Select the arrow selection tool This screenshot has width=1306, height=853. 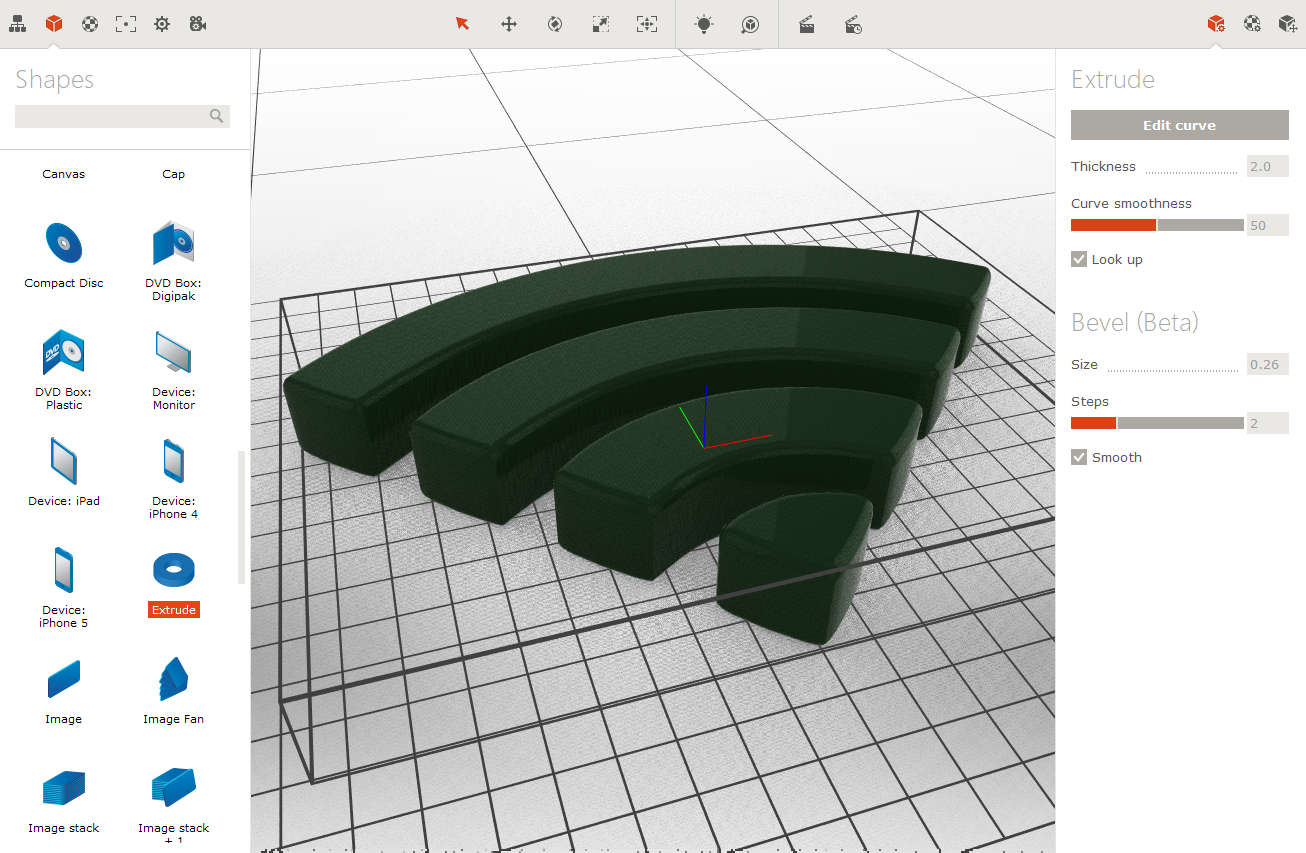462,23
